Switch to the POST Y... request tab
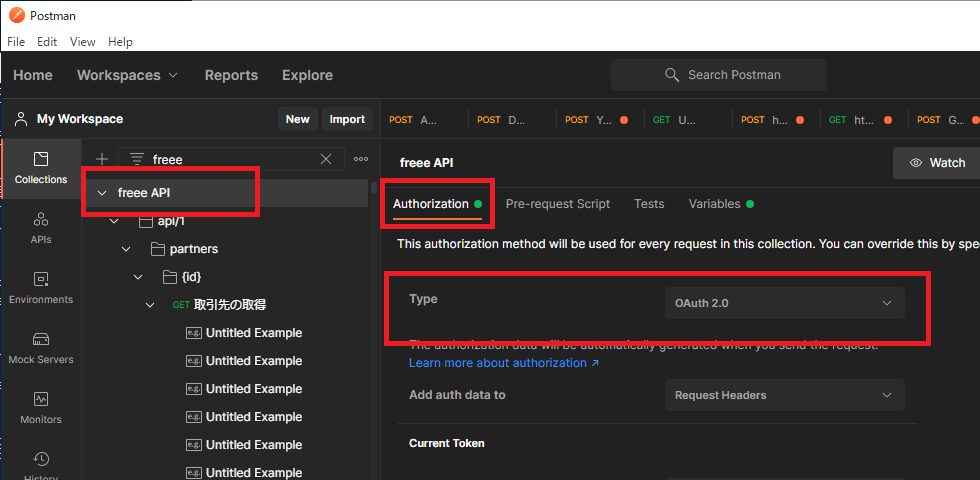This screenshot has width=980, height=480. click(x=600, y=119)
